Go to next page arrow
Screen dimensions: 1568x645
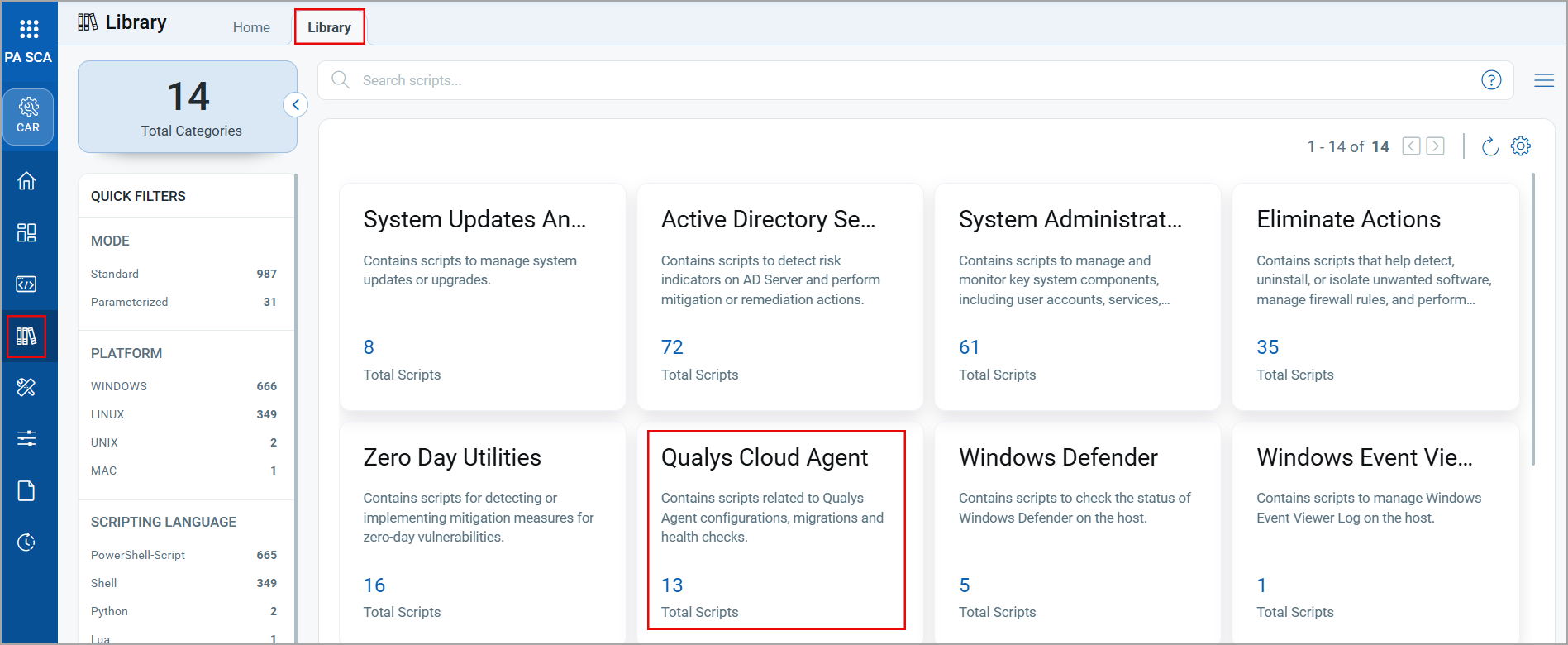click(1436, 146)
